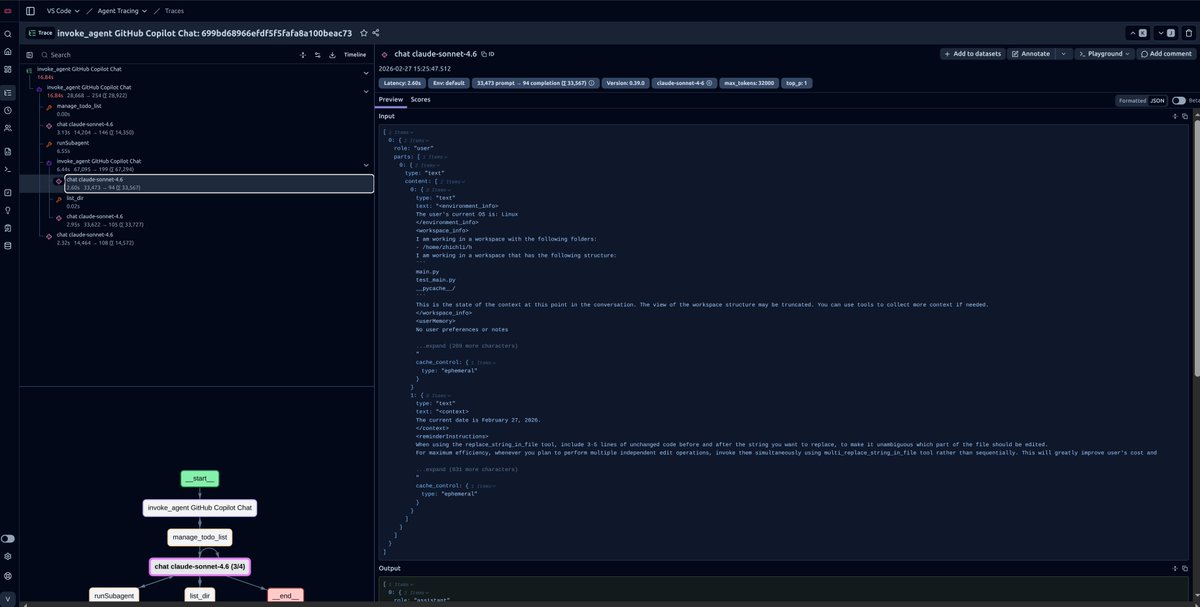
Task: Open the Agent Tracing breadcrumb dropdown
Action: pos(122,11)
